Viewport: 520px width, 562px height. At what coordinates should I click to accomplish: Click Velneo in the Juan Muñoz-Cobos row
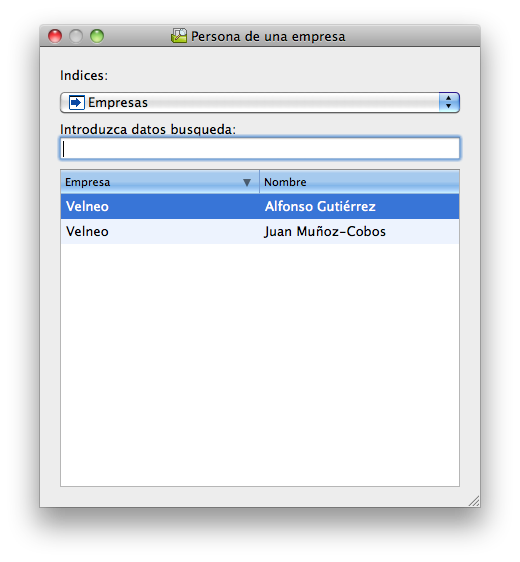(87, 232)
